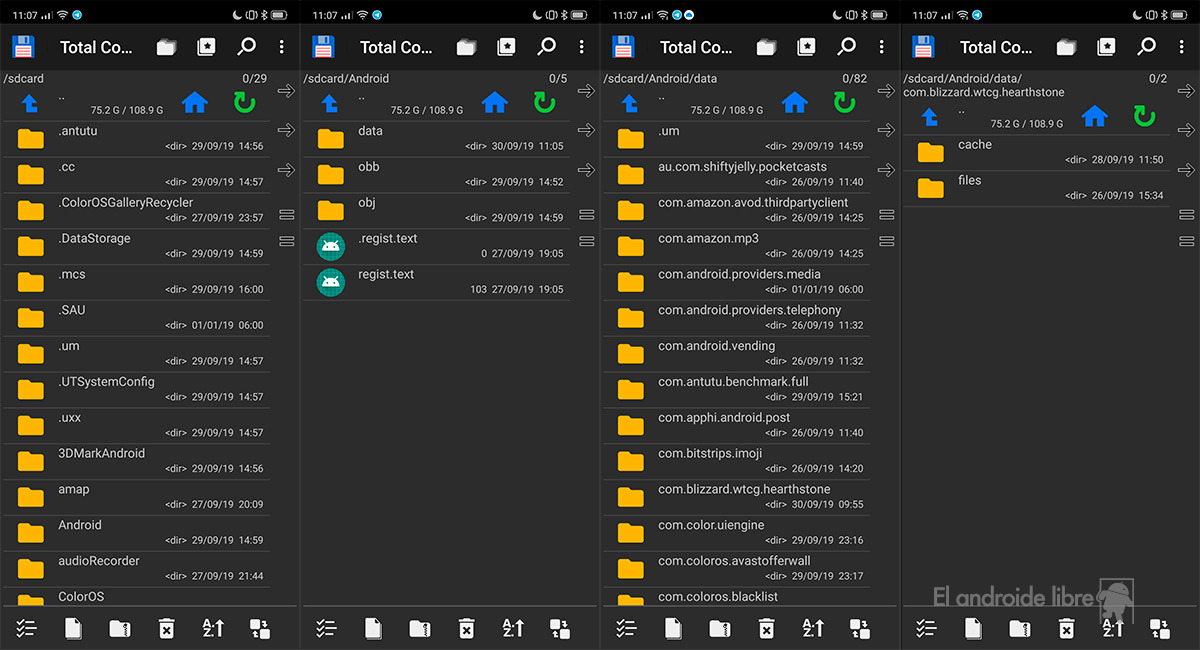Tap delete icon in /sdcard panel bottom bar

click(x=166, y=628)
